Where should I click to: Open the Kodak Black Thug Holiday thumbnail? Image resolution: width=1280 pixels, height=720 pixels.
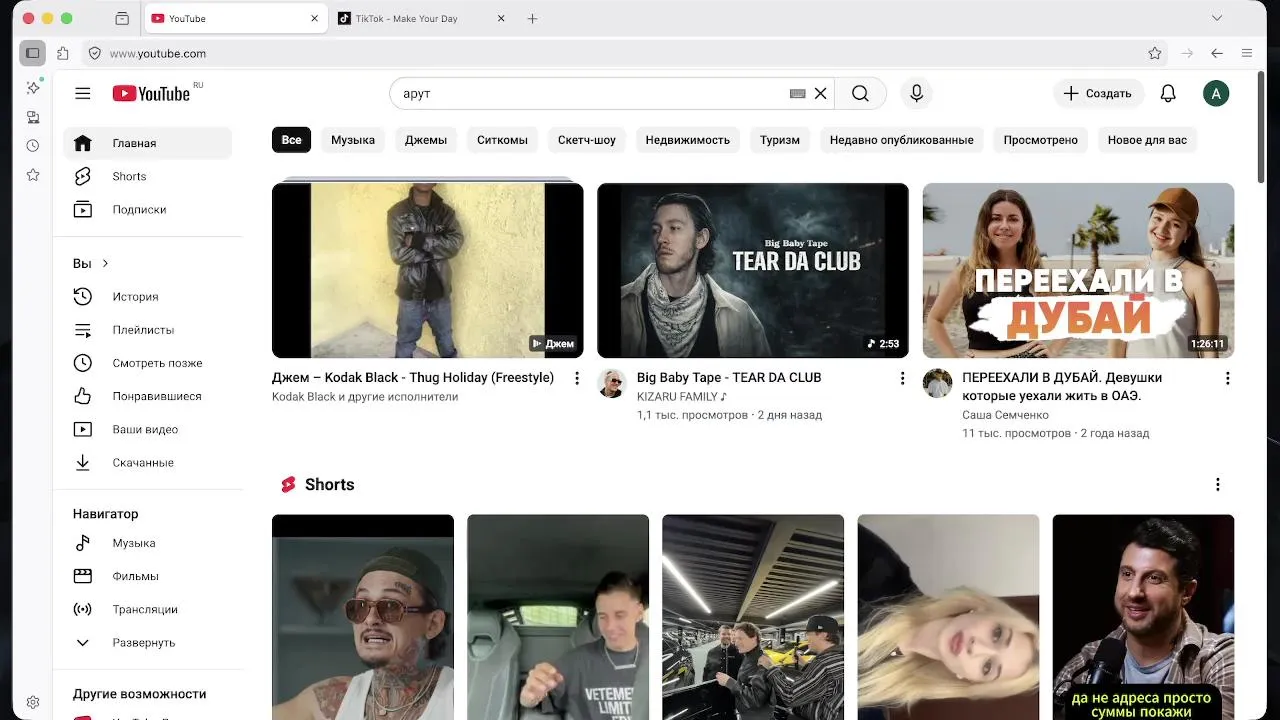coord(428,270)
